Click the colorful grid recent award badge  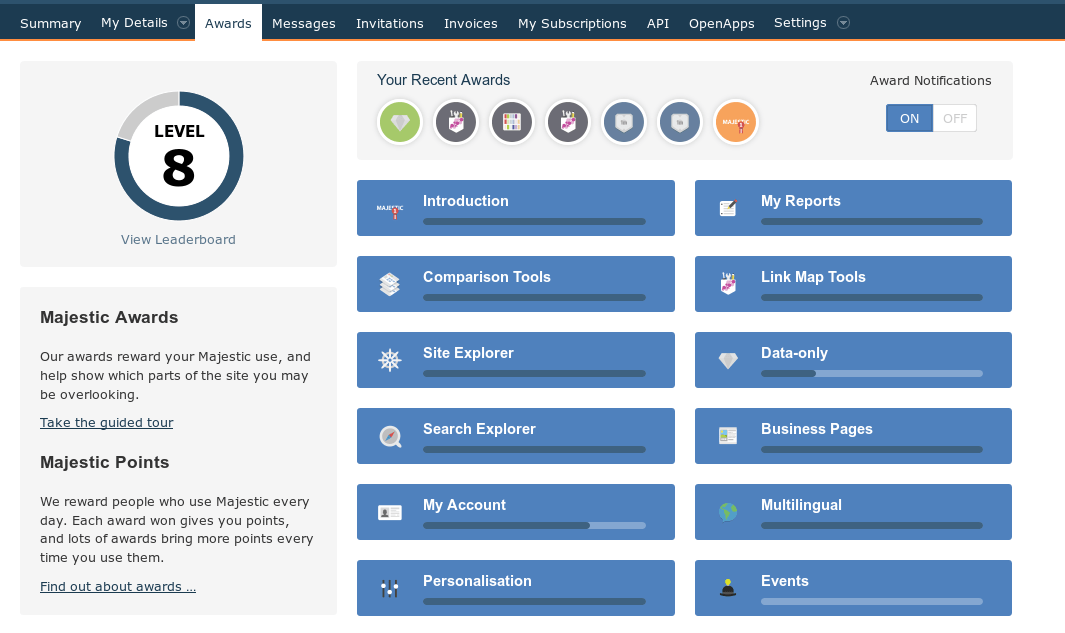511,122
